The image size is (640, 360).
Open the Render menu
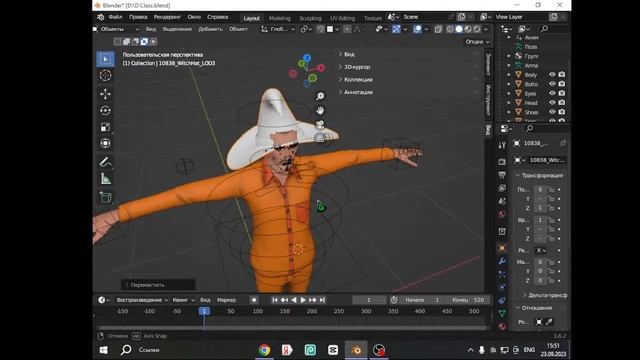[167, 17]
